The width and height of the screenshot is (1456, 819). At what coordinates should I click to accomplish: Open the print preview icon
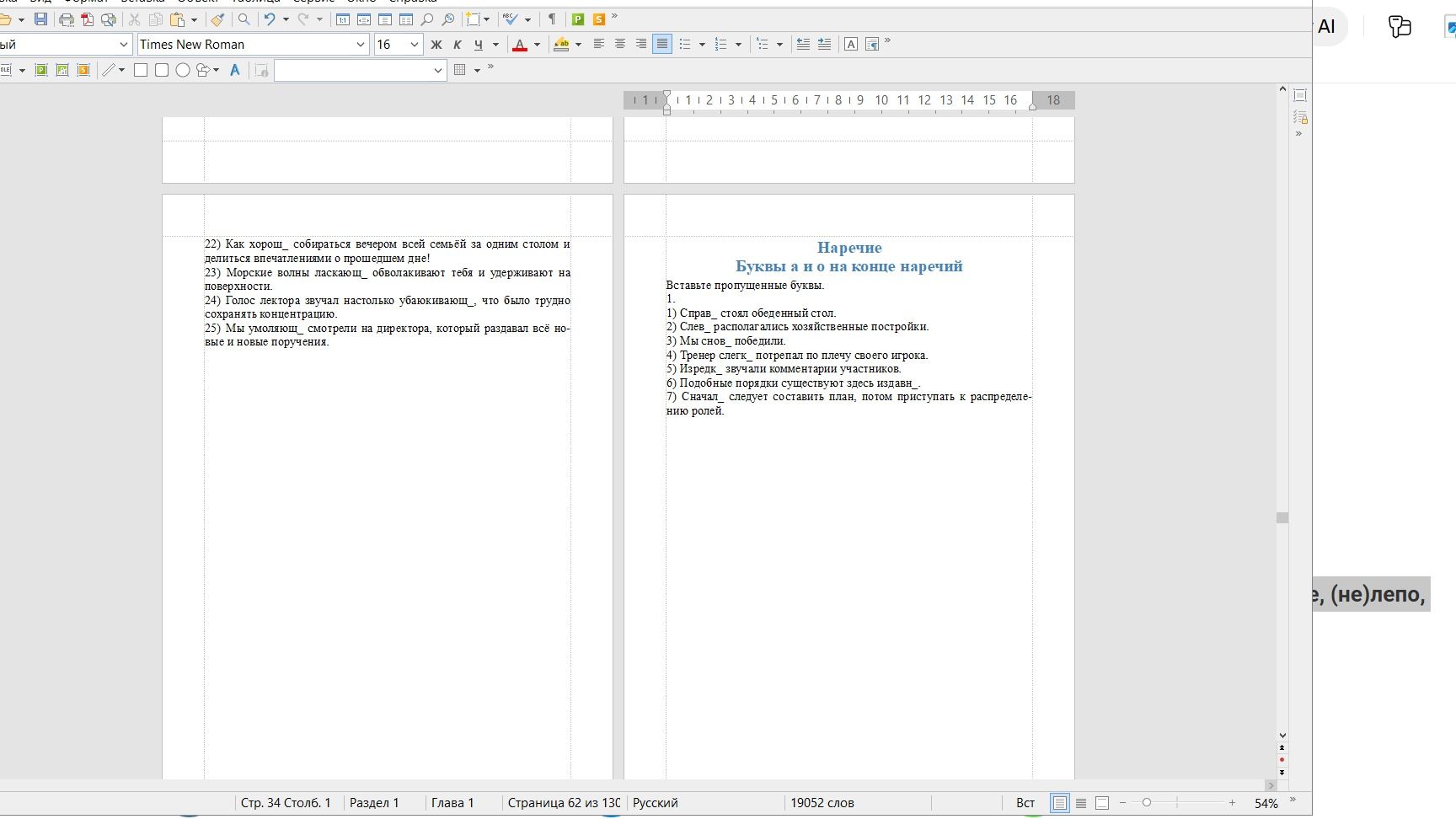click(109, 19)
